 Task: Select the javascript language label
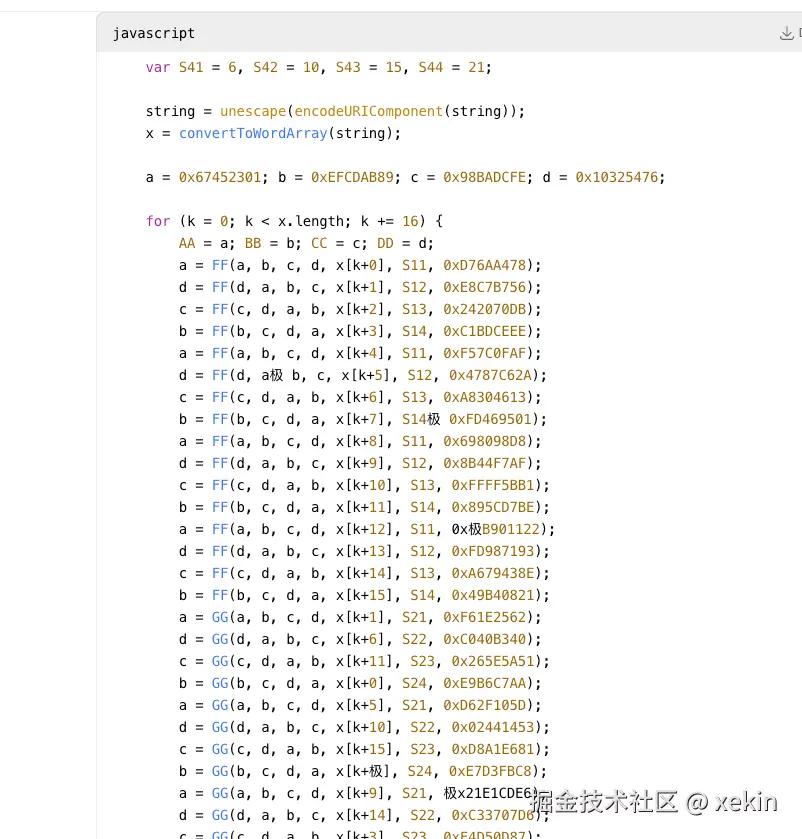pos(154,33)
